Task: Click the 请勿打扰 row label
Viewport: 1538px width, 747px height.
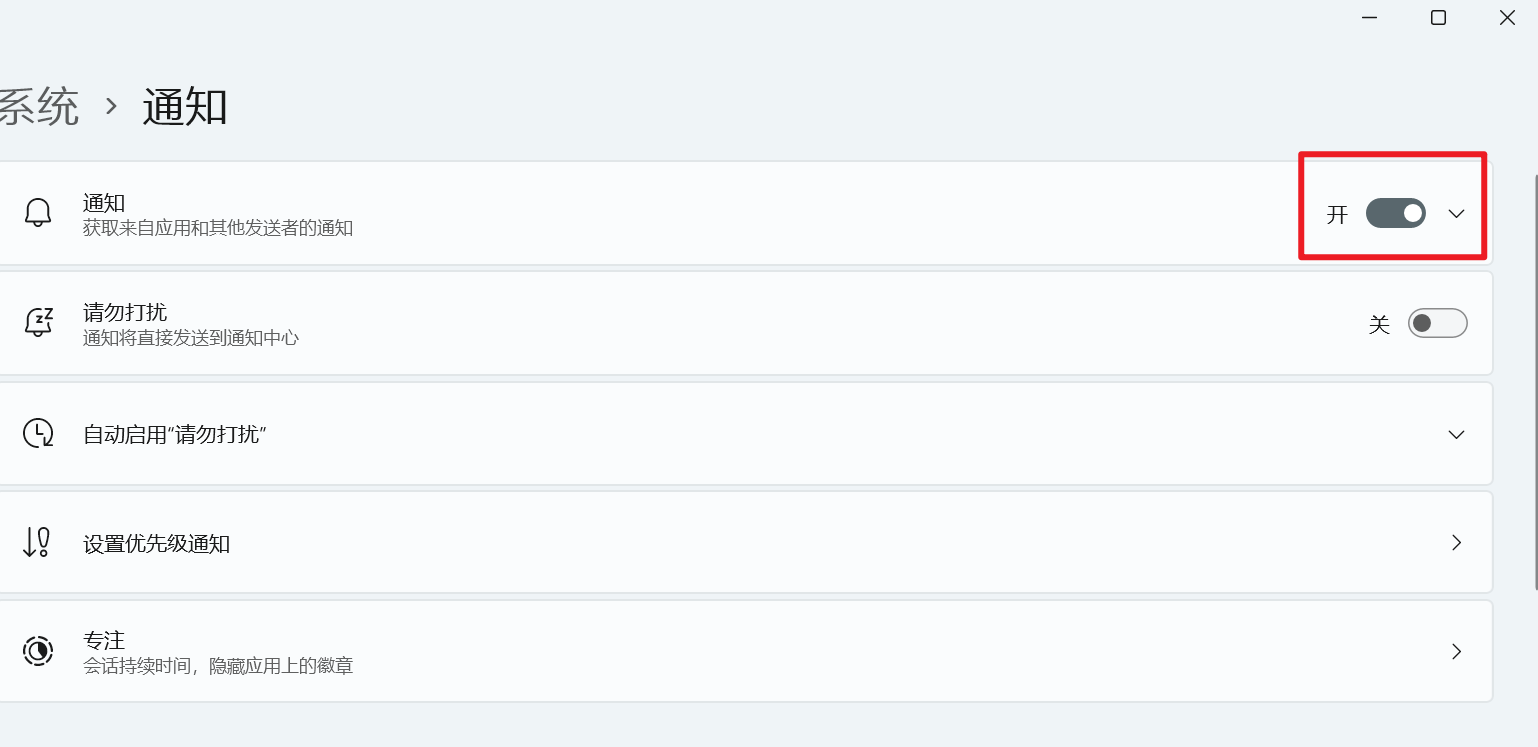Action: [x=125, y=313]
